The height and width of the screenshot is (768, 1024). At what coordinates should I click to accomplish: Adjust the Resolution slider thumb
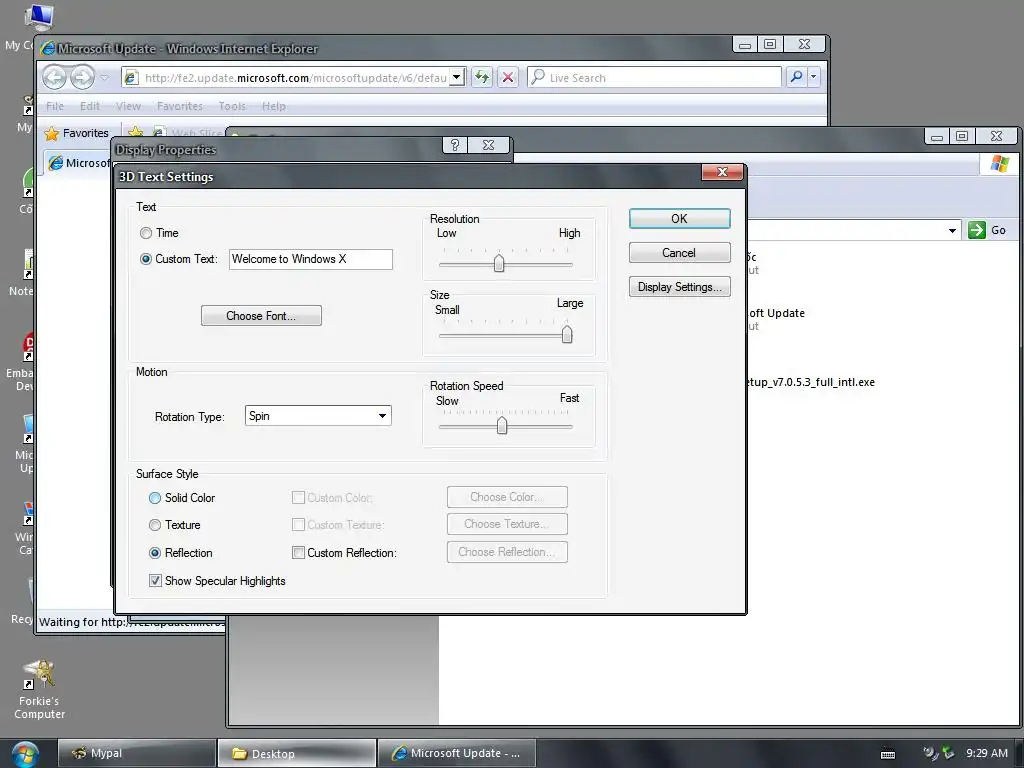coord(499,263)
